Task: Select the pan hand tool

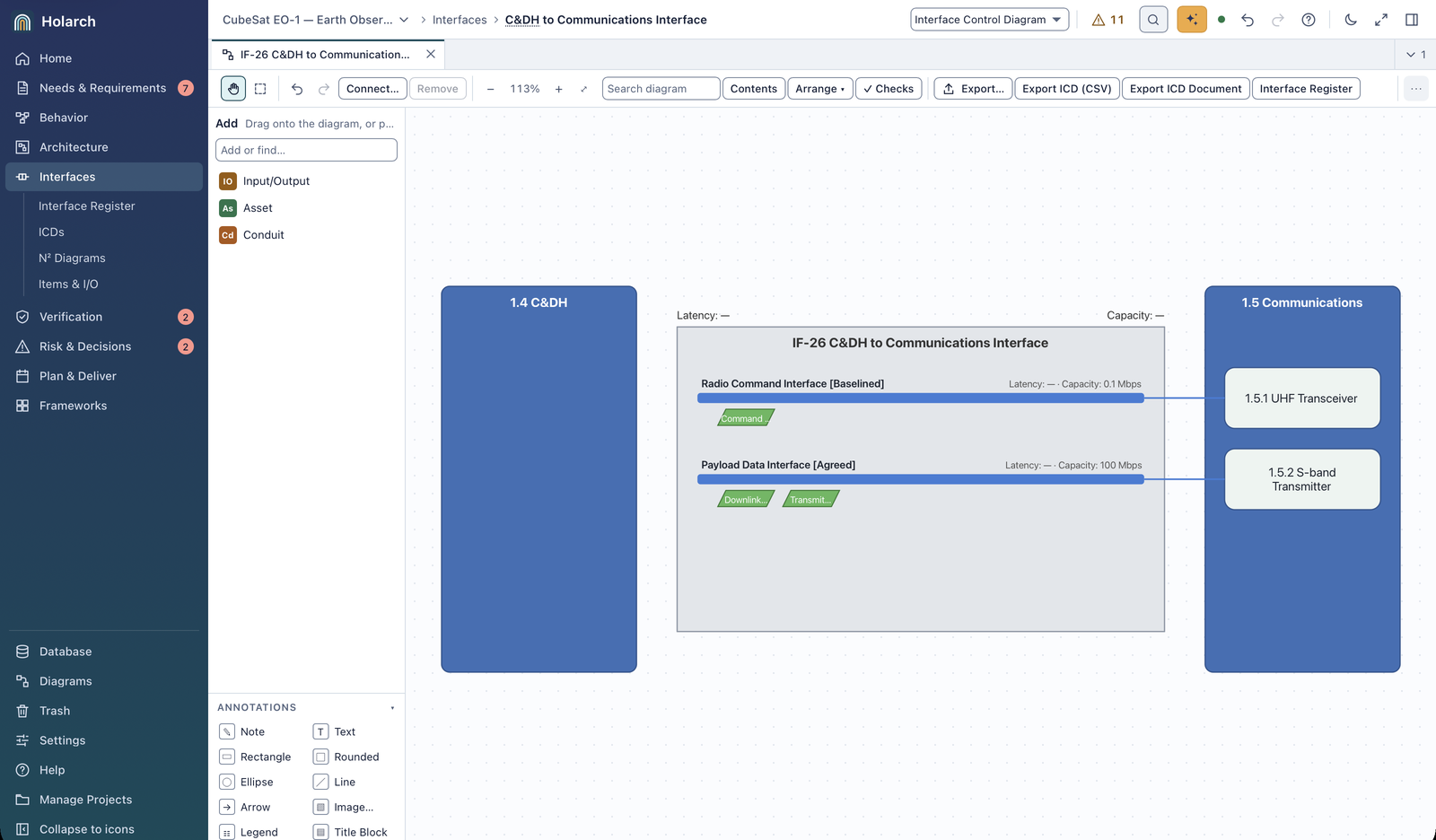Action: [233, 89]
